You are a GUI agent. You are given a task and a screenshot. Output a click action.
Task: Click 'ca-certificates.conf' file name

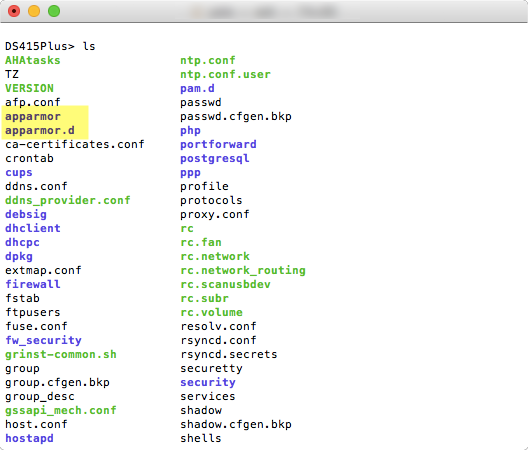click(75, 144)
